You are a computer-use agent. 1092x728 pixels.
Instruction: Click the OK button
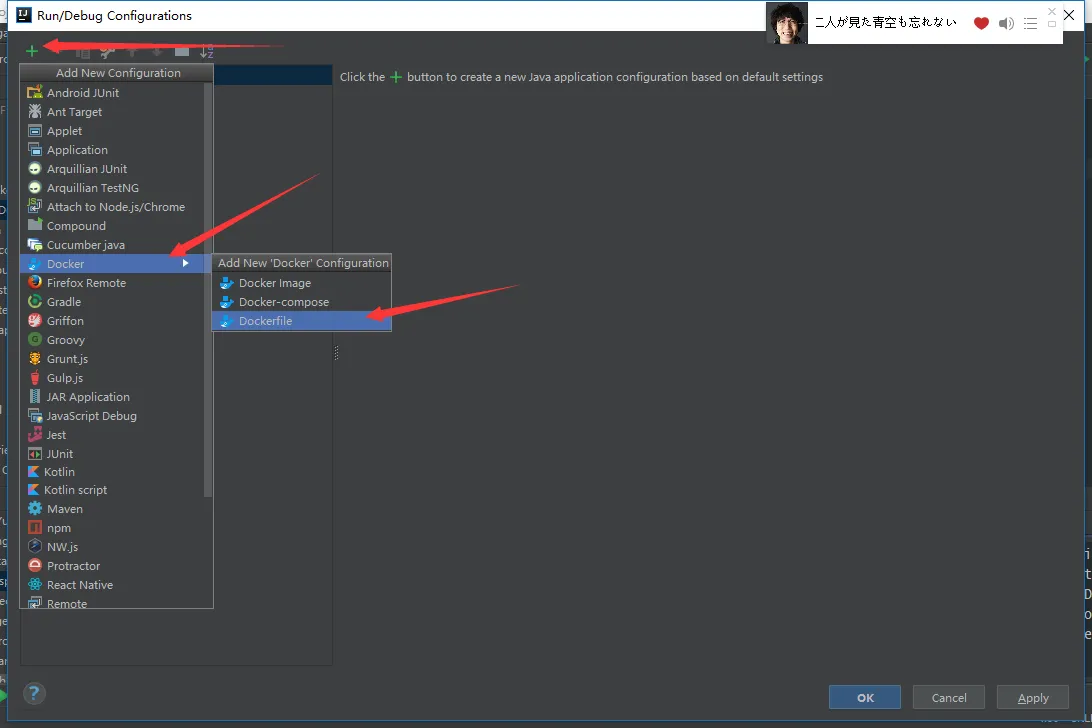(865, 697)
